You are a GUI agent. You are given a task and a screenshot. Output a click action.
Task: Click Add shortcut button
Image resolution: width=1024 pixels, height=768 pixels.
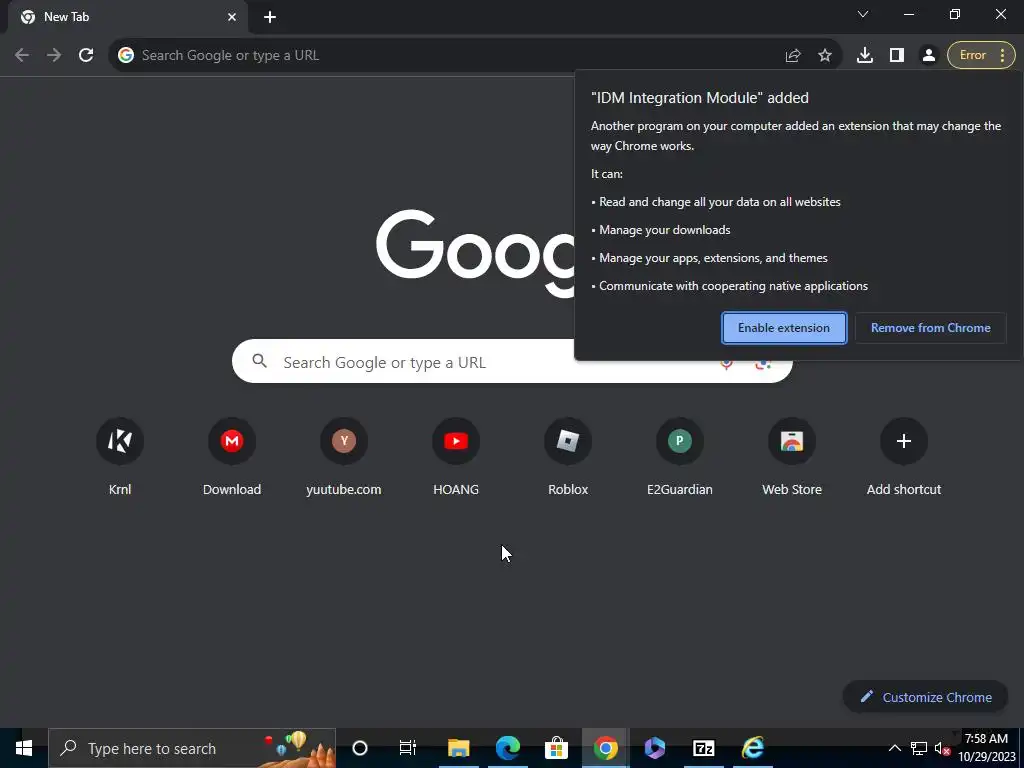click(x=904, y=457)
